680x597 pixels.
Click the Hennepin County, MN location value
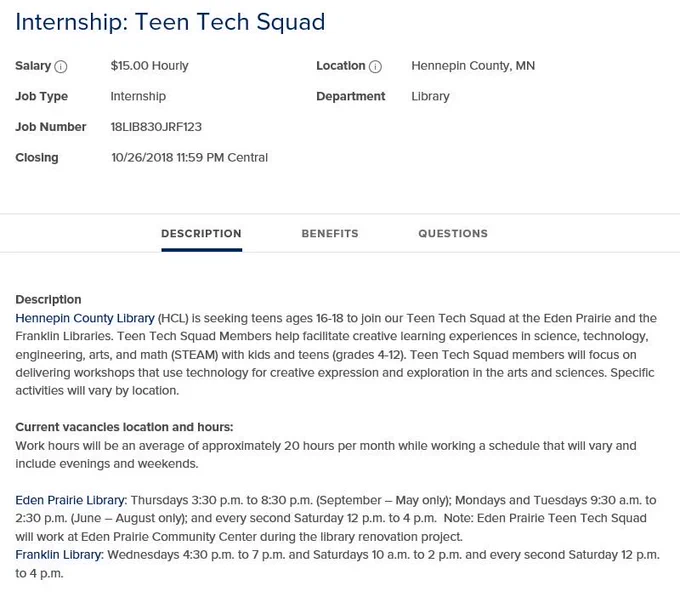(473, 66)
